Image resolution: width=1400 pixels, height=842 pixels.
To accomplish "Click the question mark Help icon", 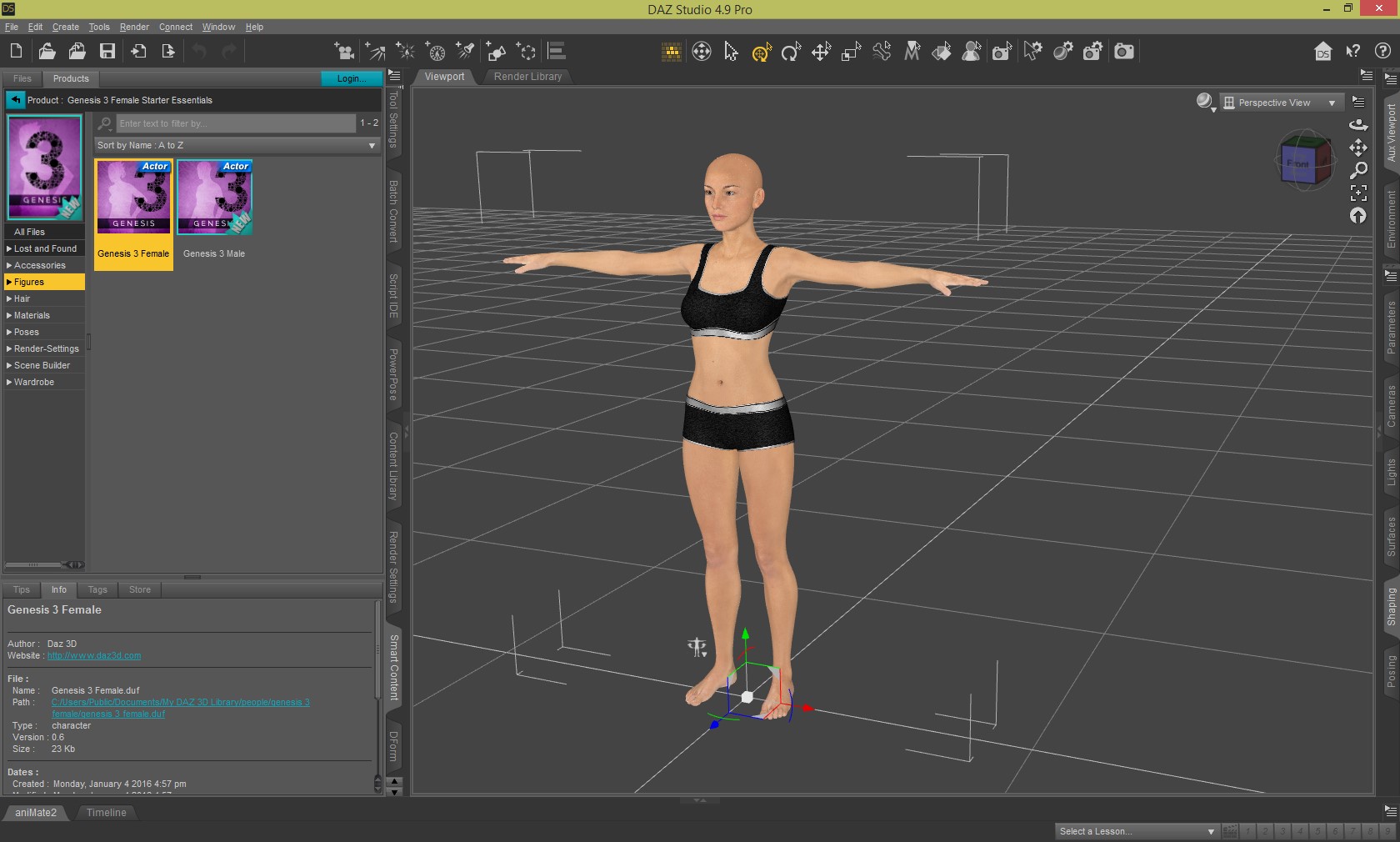I will tap(1382, 51).
